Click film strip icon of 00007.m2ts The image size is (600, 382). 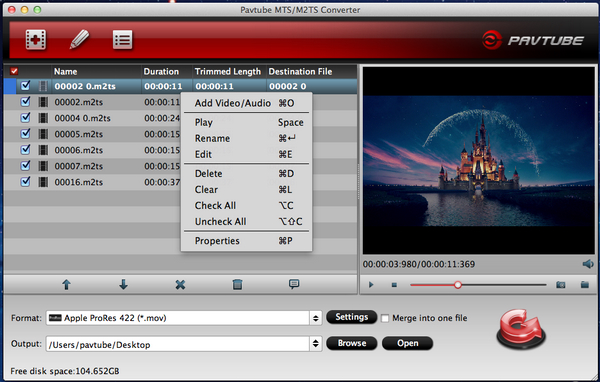coord(43,166)
